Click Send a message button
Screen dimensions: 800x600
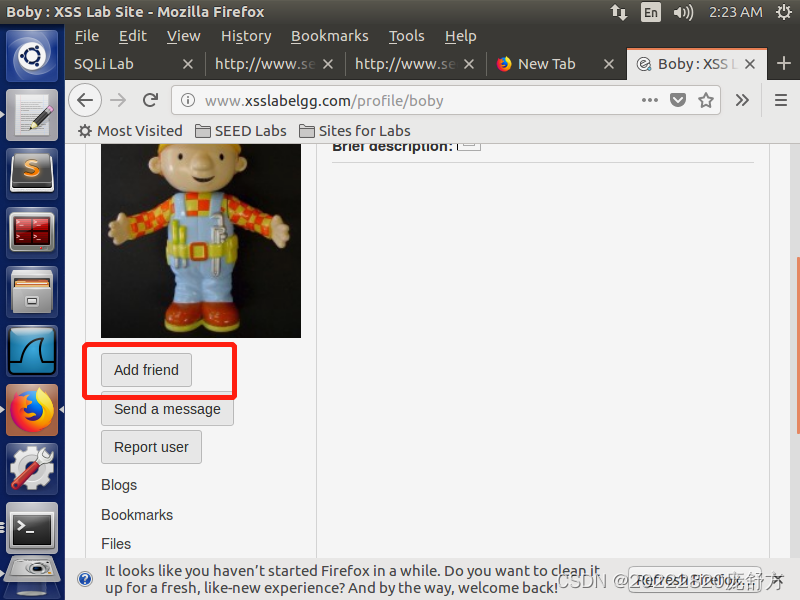(167, 409)
